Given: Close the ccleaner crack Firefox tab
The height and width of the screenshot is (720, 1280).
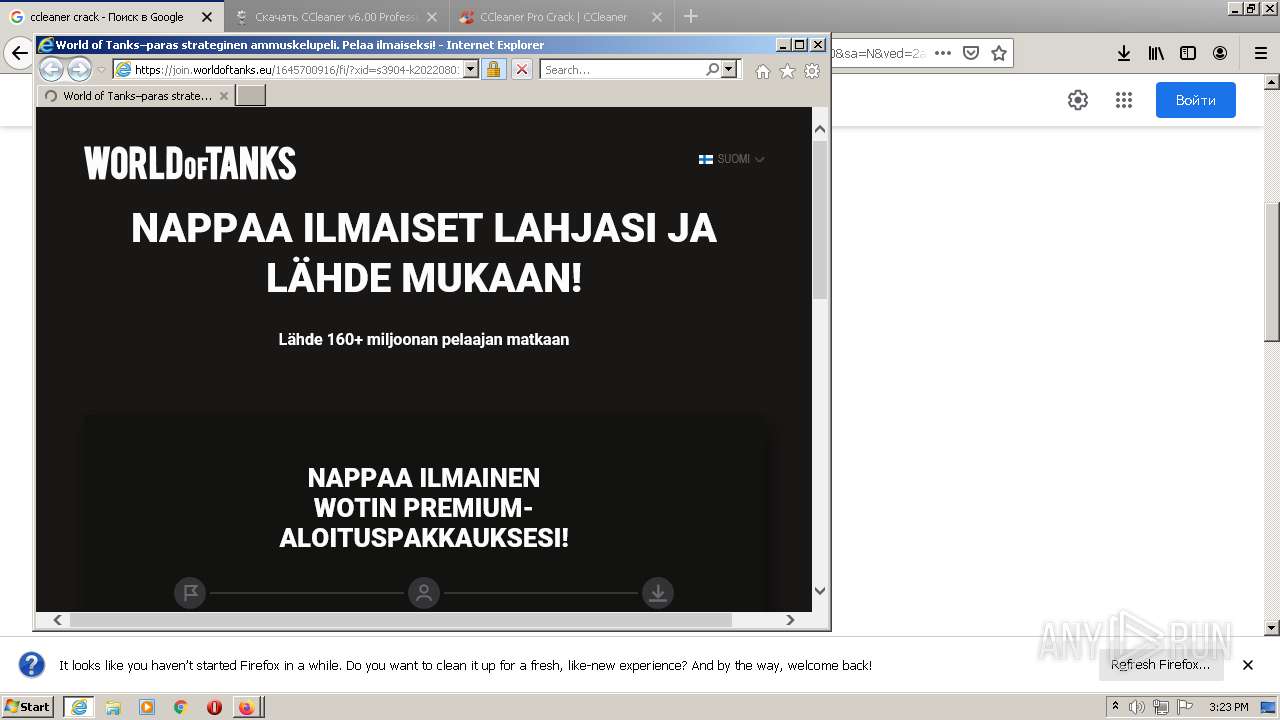Looking at the screenshot, I should (x=207, y=17).
